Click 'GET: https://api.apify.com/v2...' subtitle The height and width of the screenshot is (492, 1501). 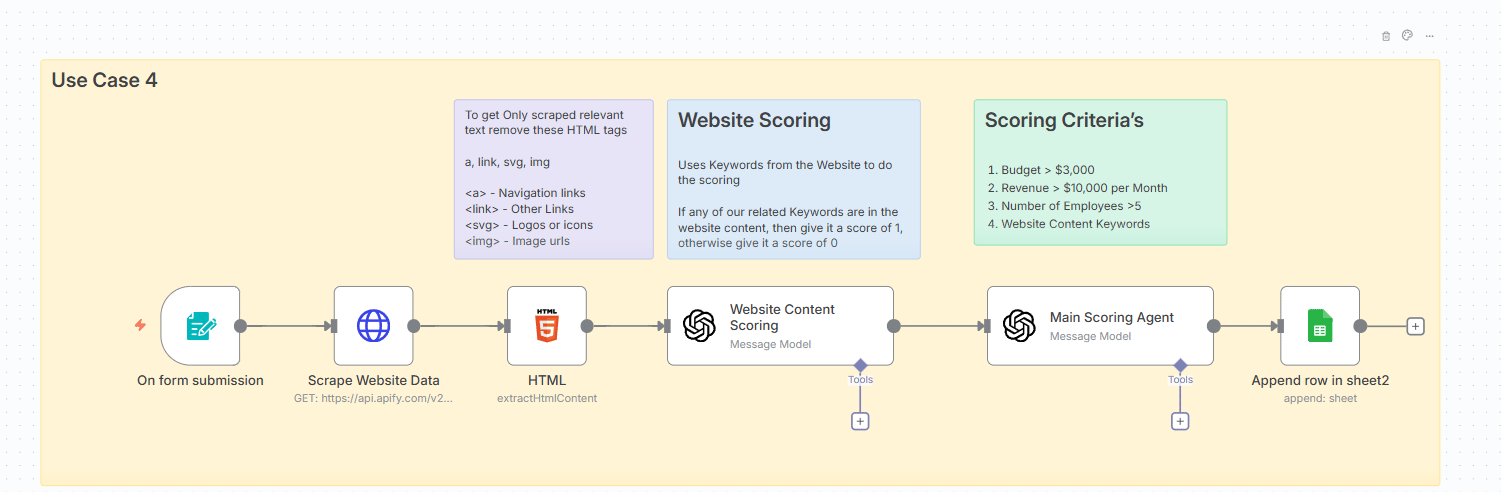[x=373, y=398]
